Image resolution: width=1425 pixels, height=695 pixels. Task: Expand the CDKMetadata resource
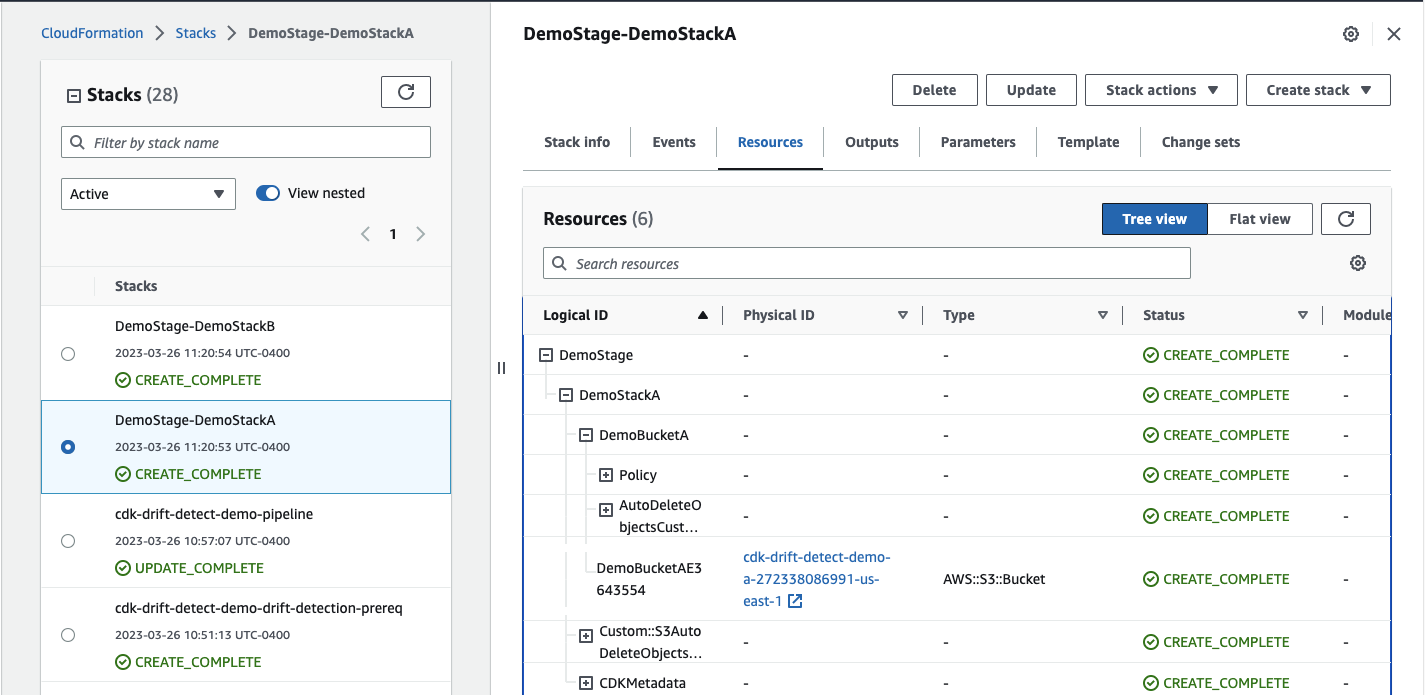(x=585, y=682)
